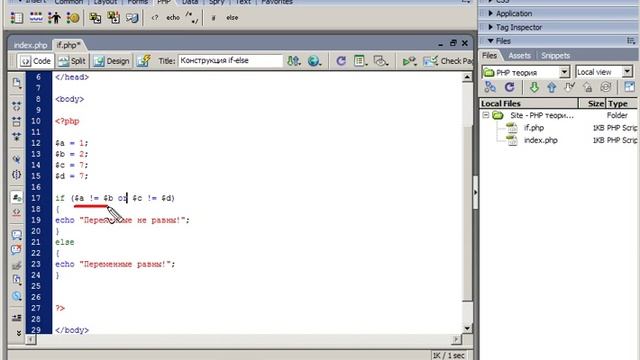
Task: Select Parent Tag icon in coding toolbar
Action: [16, 159]
